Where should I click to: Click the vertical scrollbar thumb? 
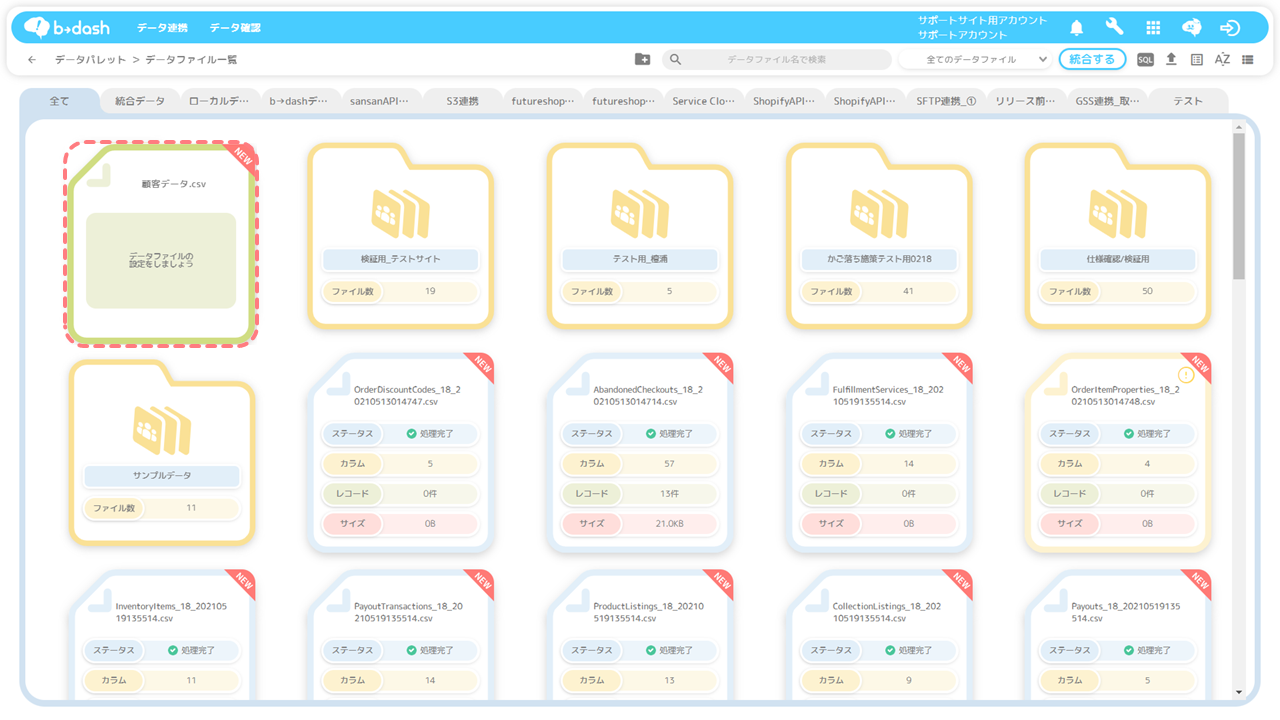pyautogui.click(x=1239, y=205)
